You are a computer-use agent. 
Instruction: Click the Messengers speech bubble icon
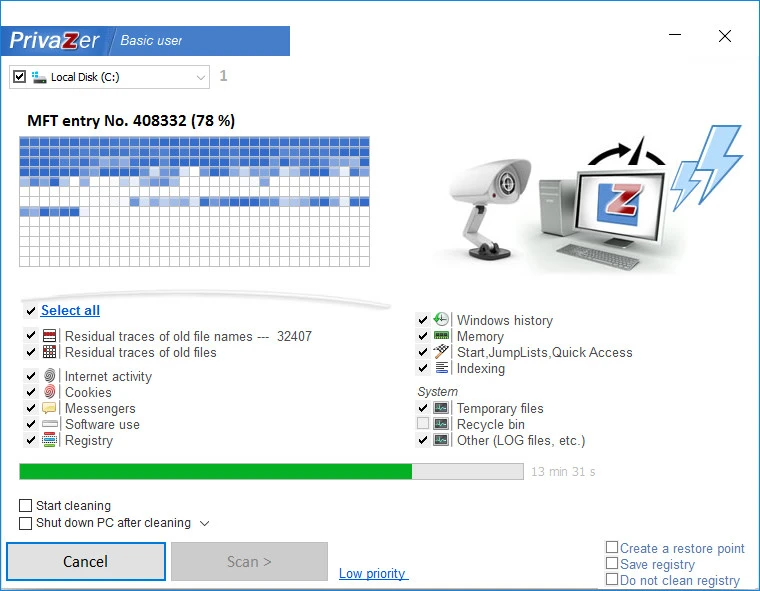point(50,408)
